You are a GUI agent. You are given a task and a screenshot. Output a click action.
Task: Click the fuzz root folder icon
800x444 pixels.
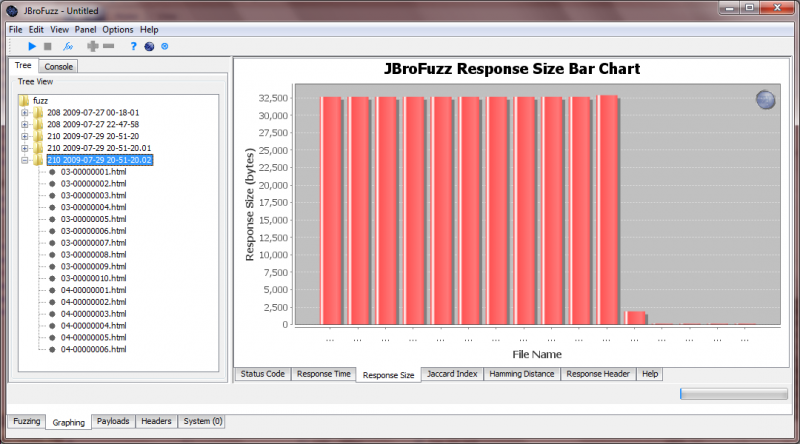click(24, 101)
